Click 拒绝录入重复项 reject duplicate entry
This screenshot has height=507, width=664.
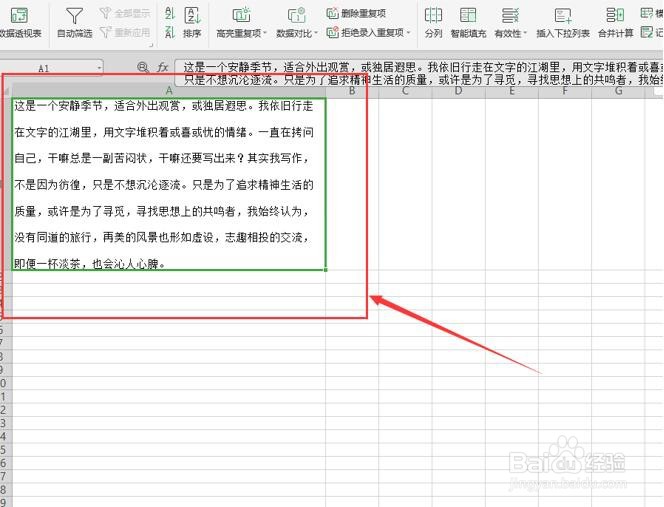[x=365, y=32]
